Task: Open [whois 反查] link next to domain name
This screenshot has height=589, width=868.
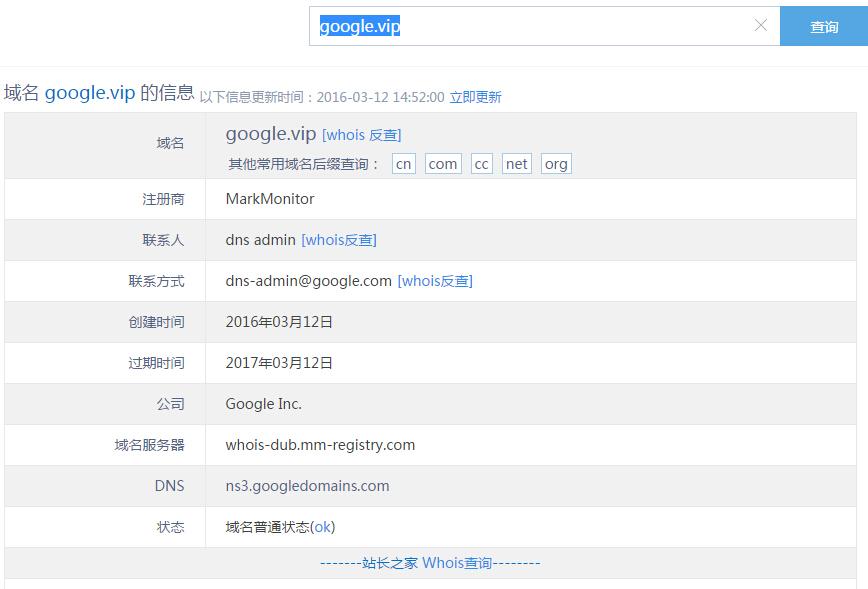Action: 361,135
